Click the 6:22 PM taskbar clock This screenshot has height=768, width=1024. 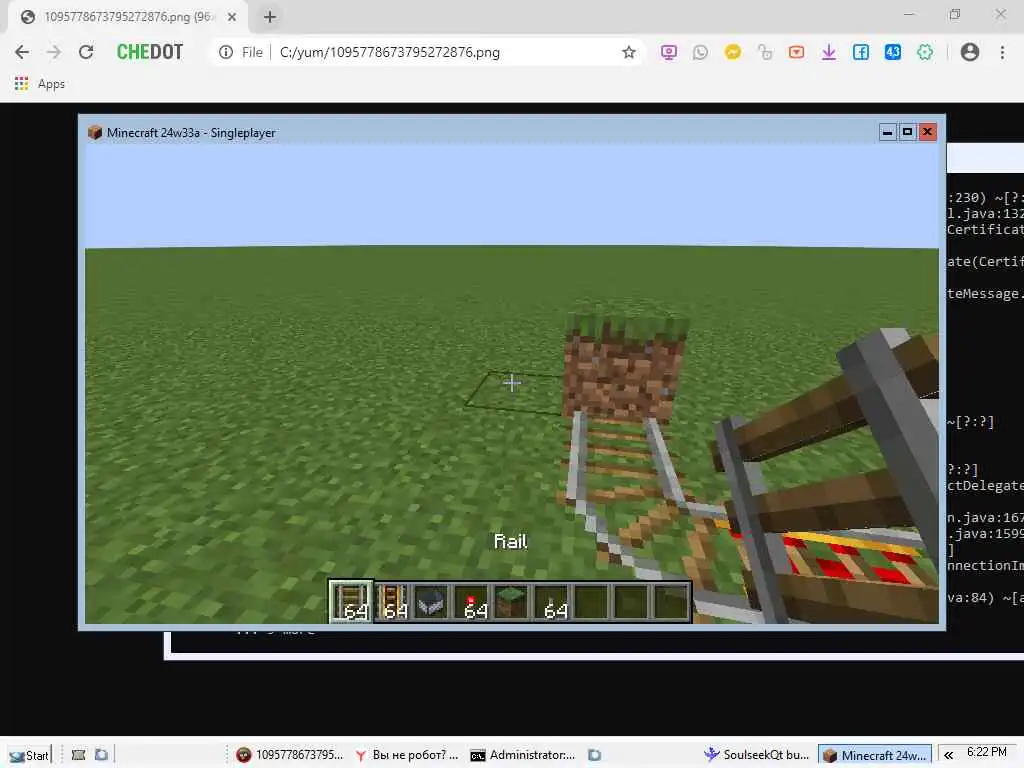987,752
